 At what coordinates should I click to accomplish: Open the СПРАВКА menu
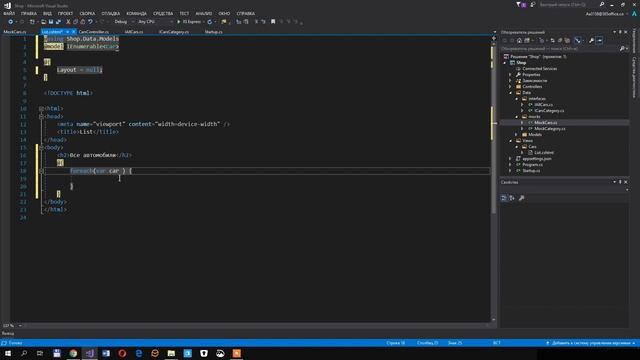(246, 13)
